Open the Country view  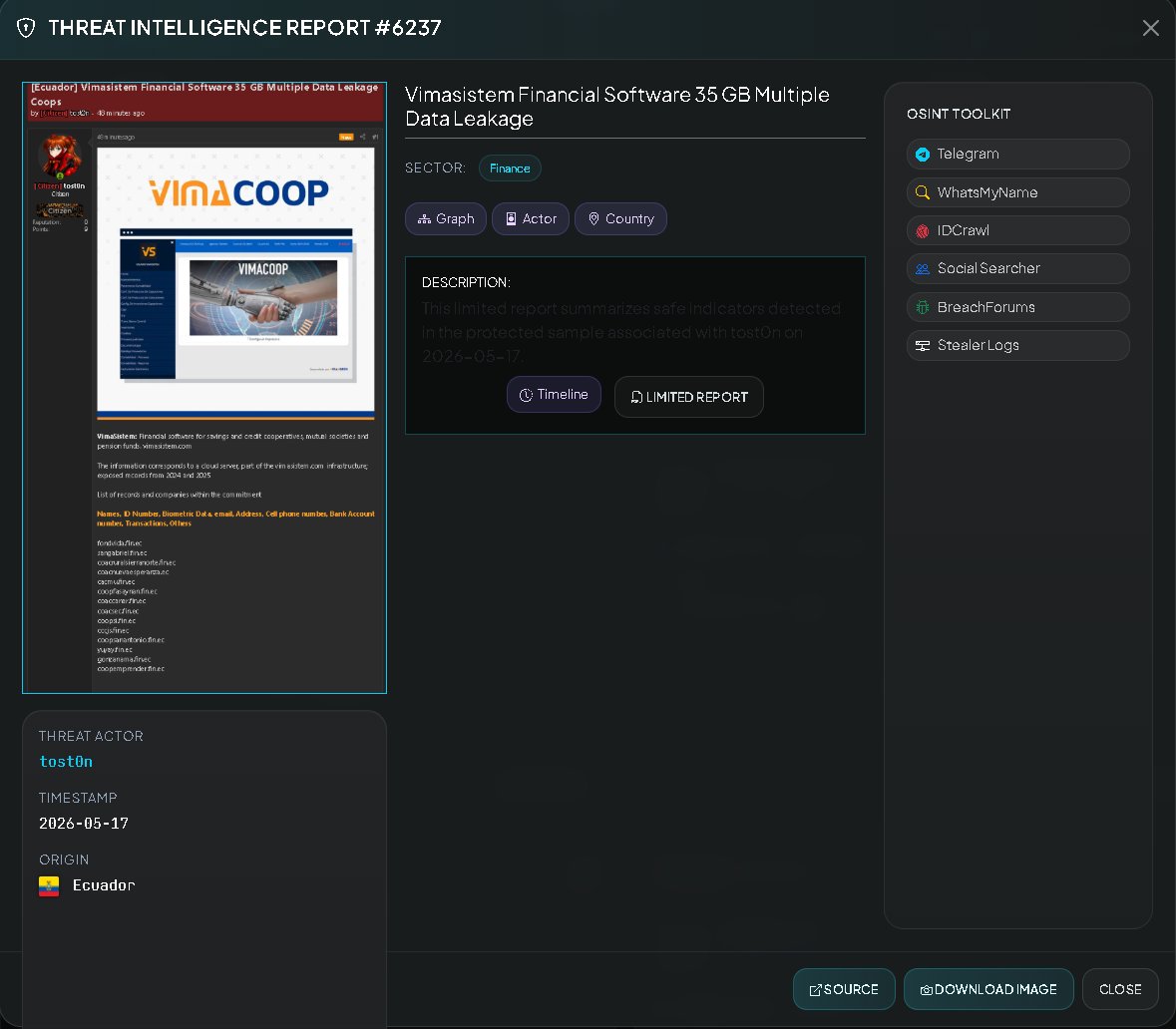pos(620,219)
